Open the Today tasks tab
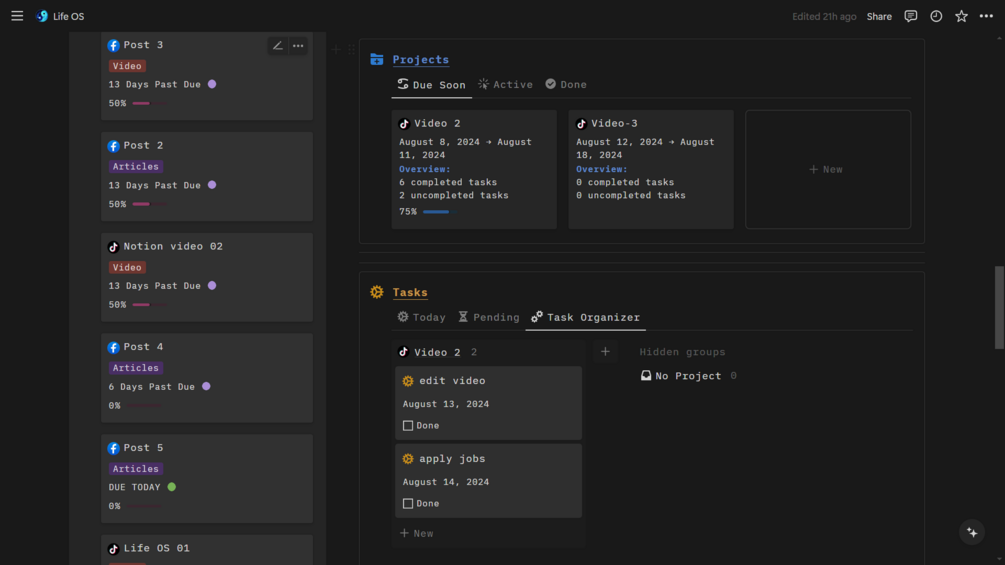Viewport: 1005px width, 565px height. pyautogui.click(x=421, y=317)
